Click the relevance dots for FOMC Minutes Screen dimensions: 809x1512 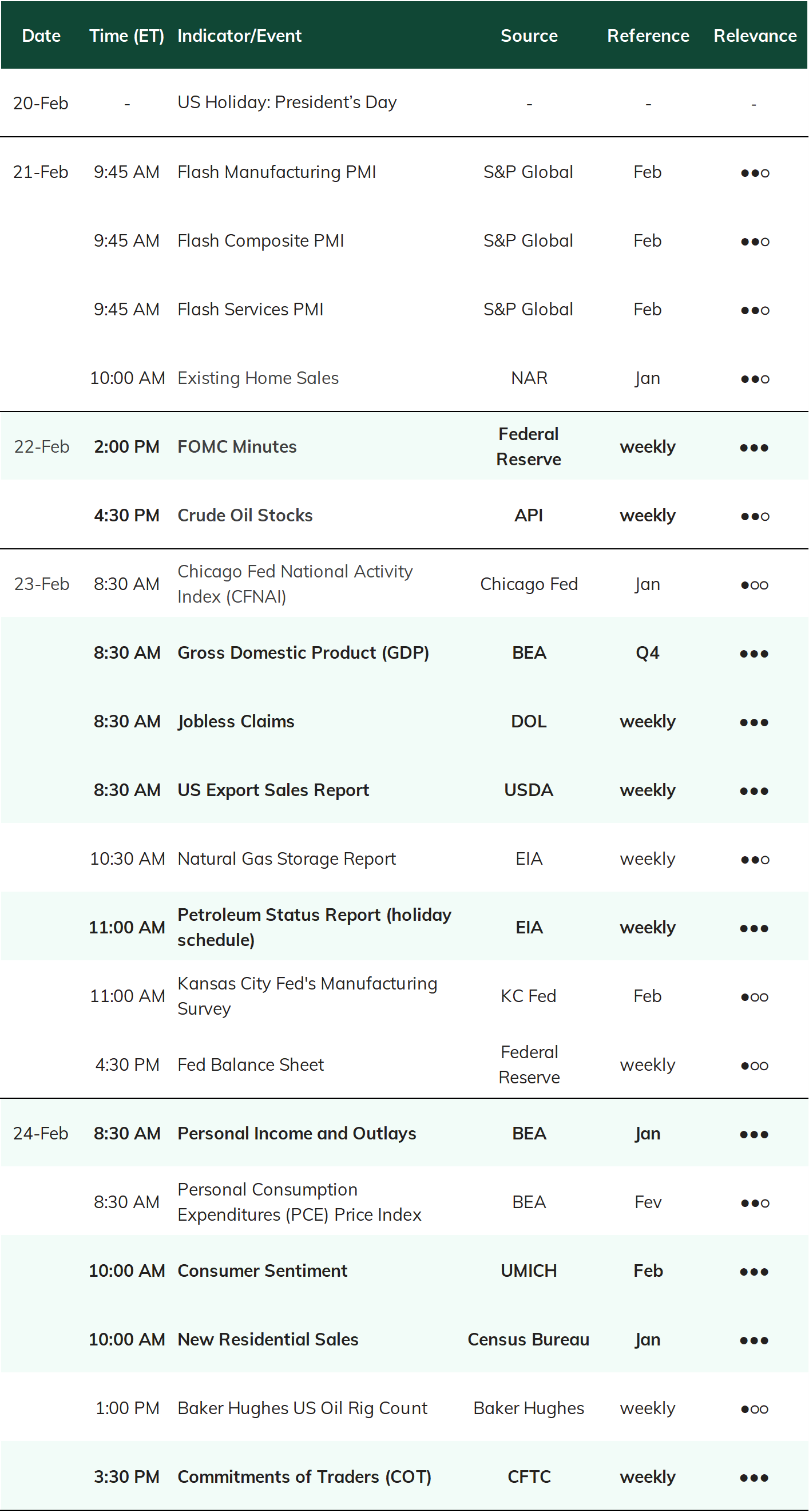coord(754,448)
